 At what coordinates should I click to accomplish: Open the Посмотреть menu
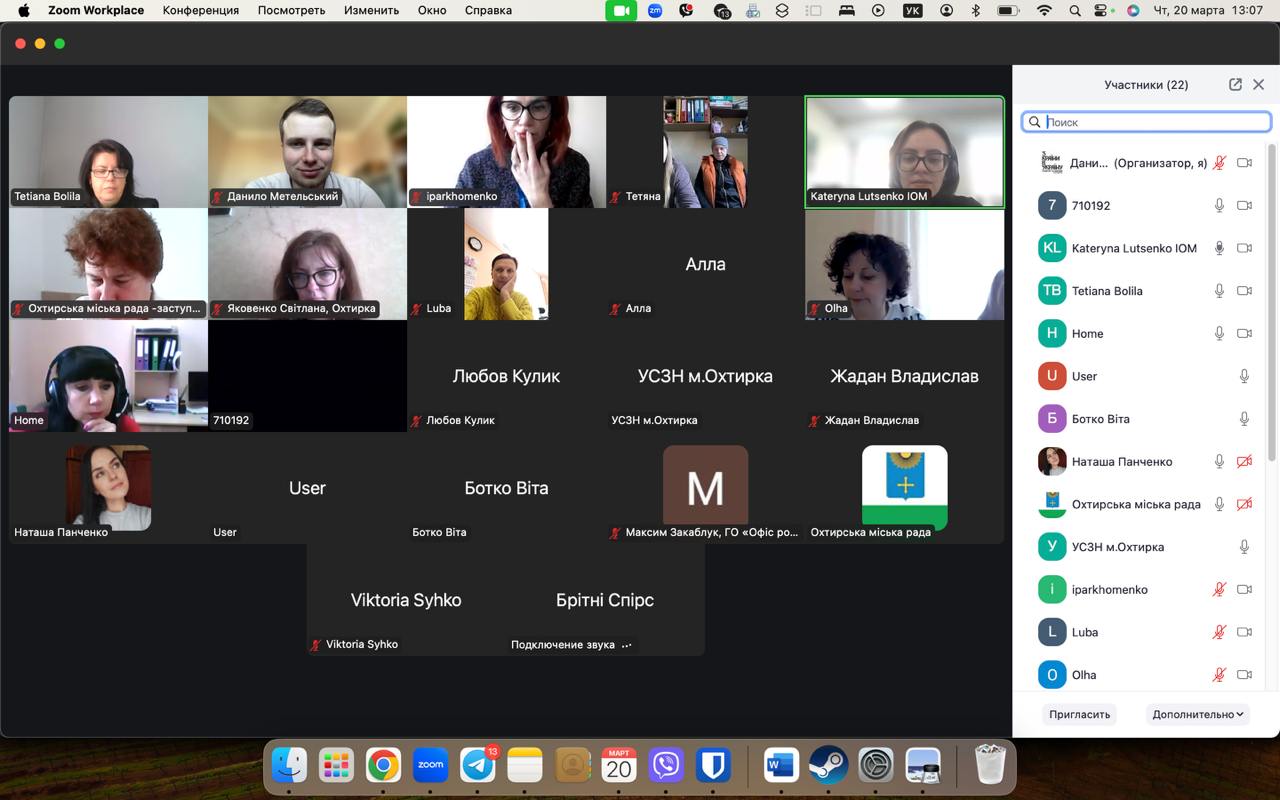pyautogui.click(x=291, y=10)
